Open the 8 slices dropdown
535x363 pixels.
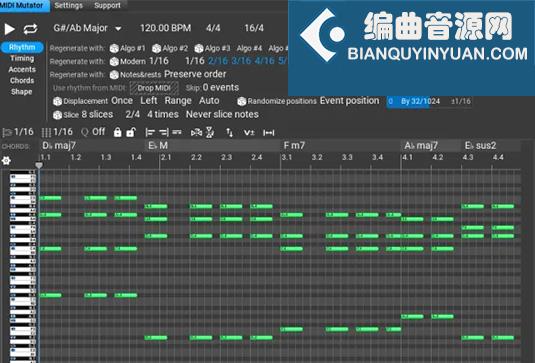97,115
